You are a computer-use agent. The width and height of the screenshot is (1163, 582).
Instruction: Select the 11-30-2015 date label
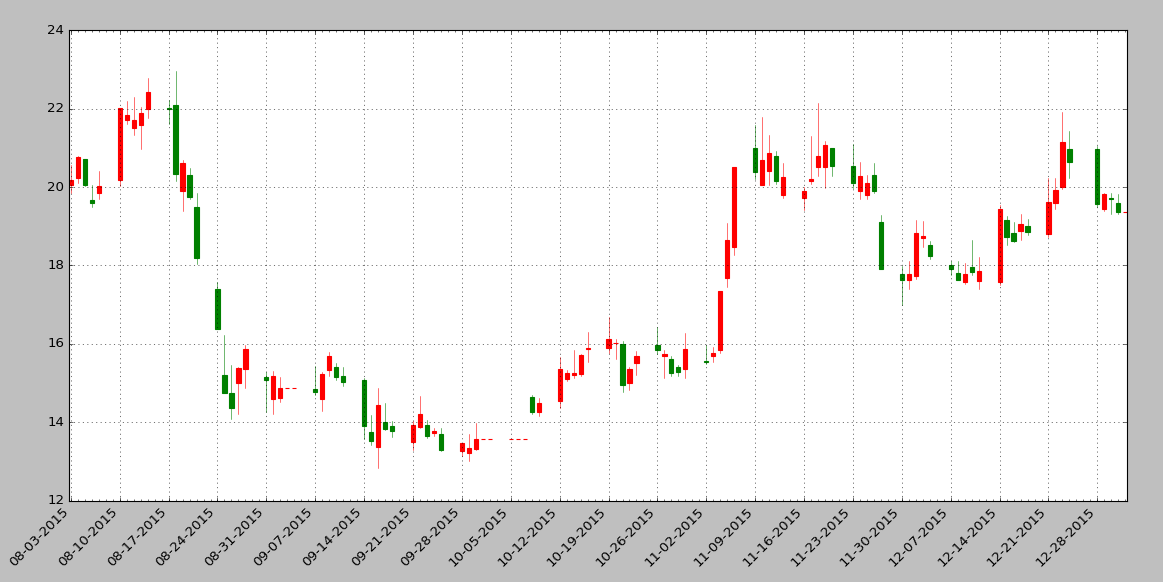point(870,537)
